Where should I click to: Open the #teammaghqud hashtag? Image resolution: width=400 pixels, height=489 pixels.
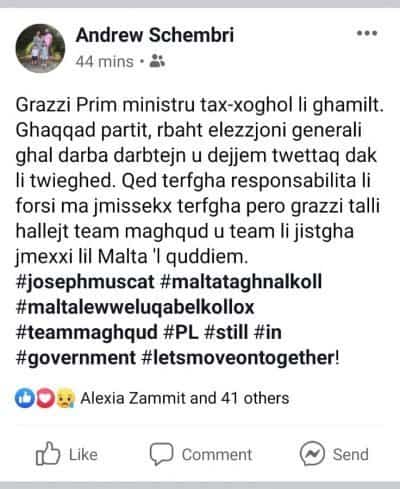coord(86,332)
